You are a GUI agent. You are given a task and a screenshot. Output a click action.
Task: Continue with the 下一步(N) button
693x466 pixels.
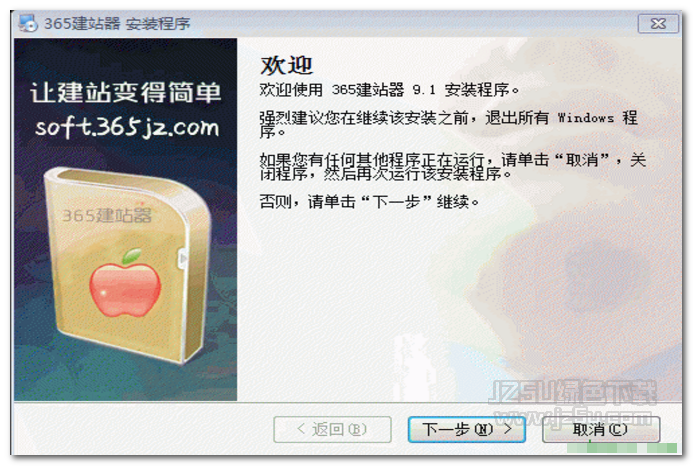(x=467, y=429)
